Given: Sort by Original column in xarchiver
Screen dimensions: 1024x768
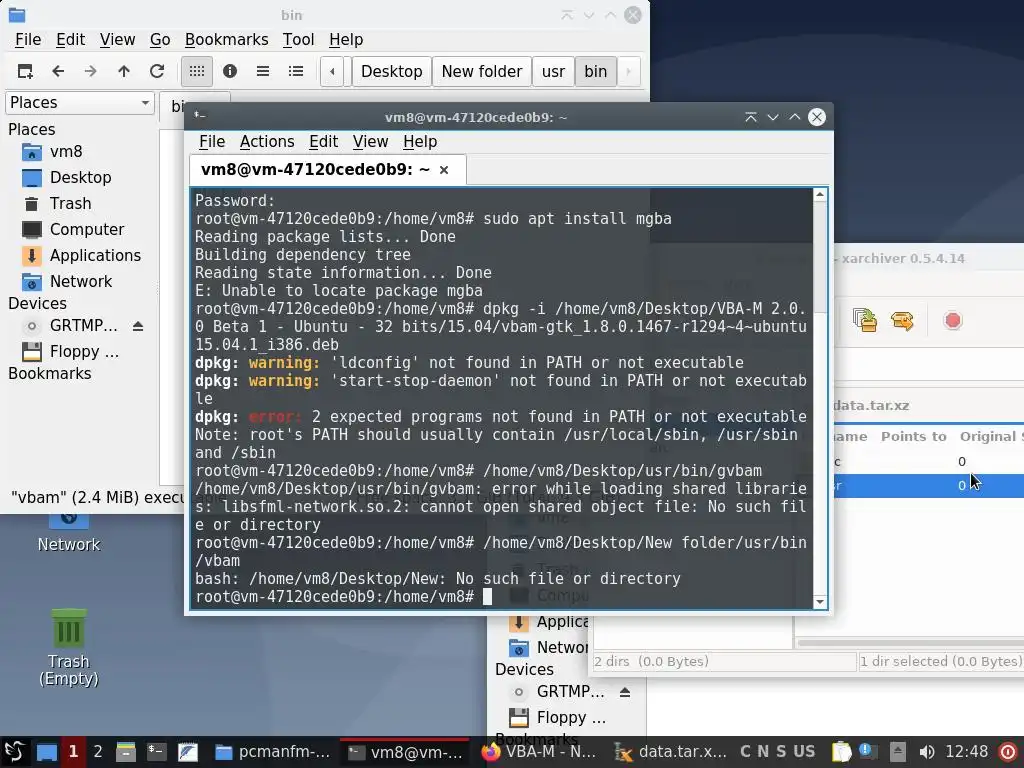Looking at the screenshot, I should click(989, 436).
